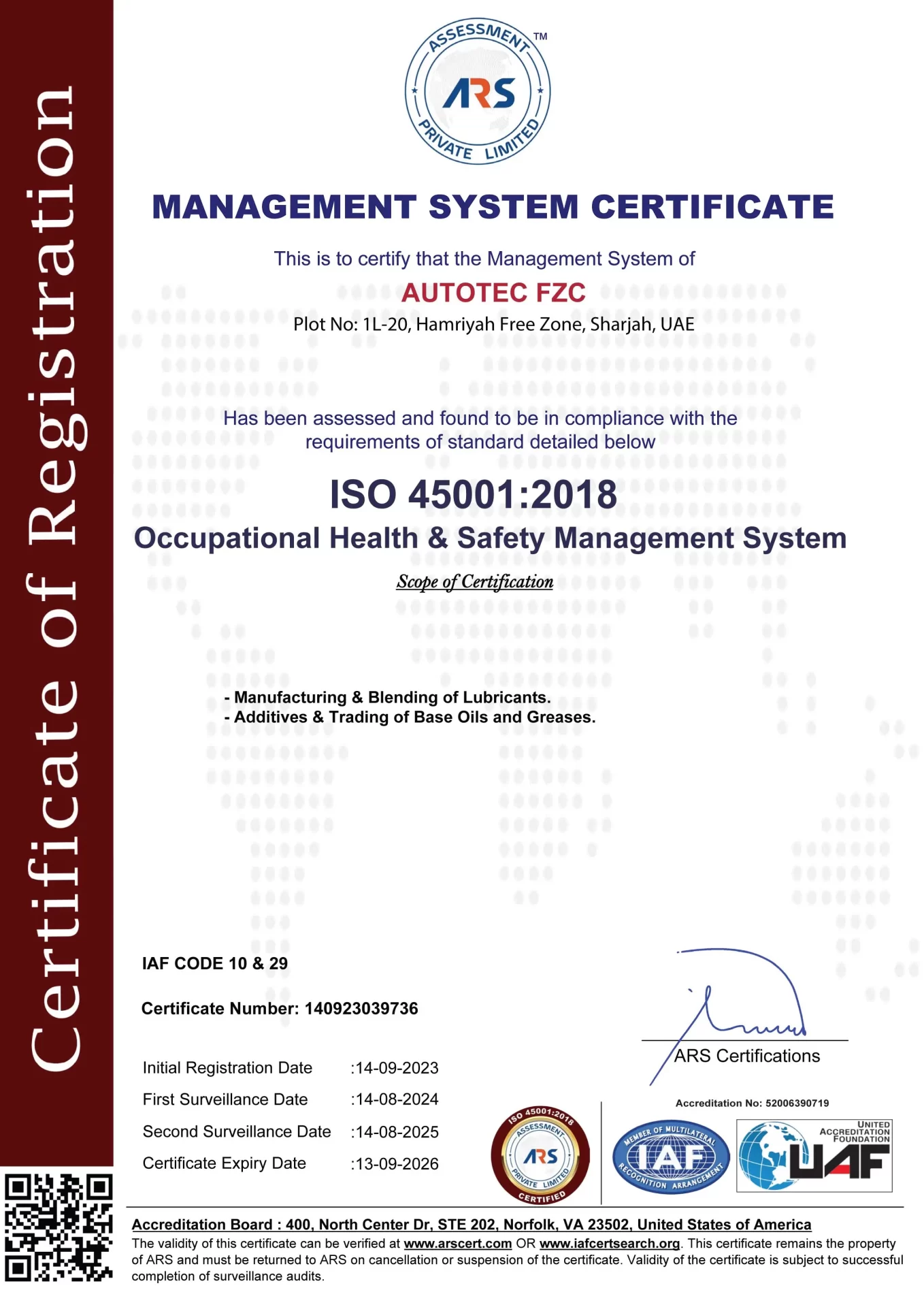This screenshot has width=924, height=1307.
Task: Click the IAF CODE 10 & 29 text
Action: point(214,964)
